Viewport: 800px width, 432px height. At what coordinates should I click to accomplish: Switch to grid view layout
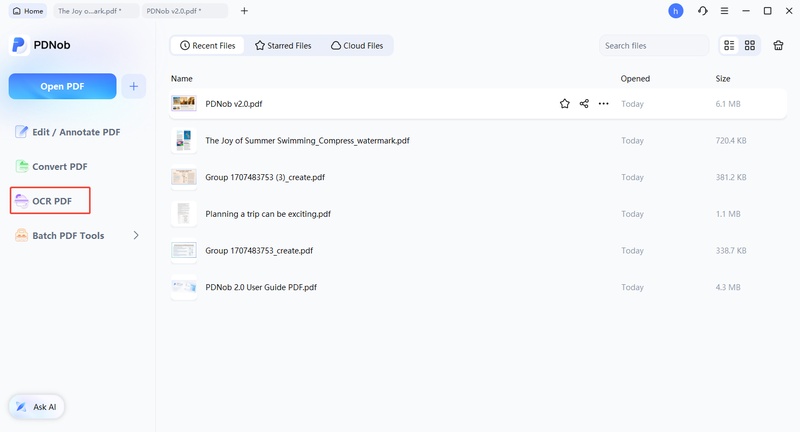(x=749, y=45)
